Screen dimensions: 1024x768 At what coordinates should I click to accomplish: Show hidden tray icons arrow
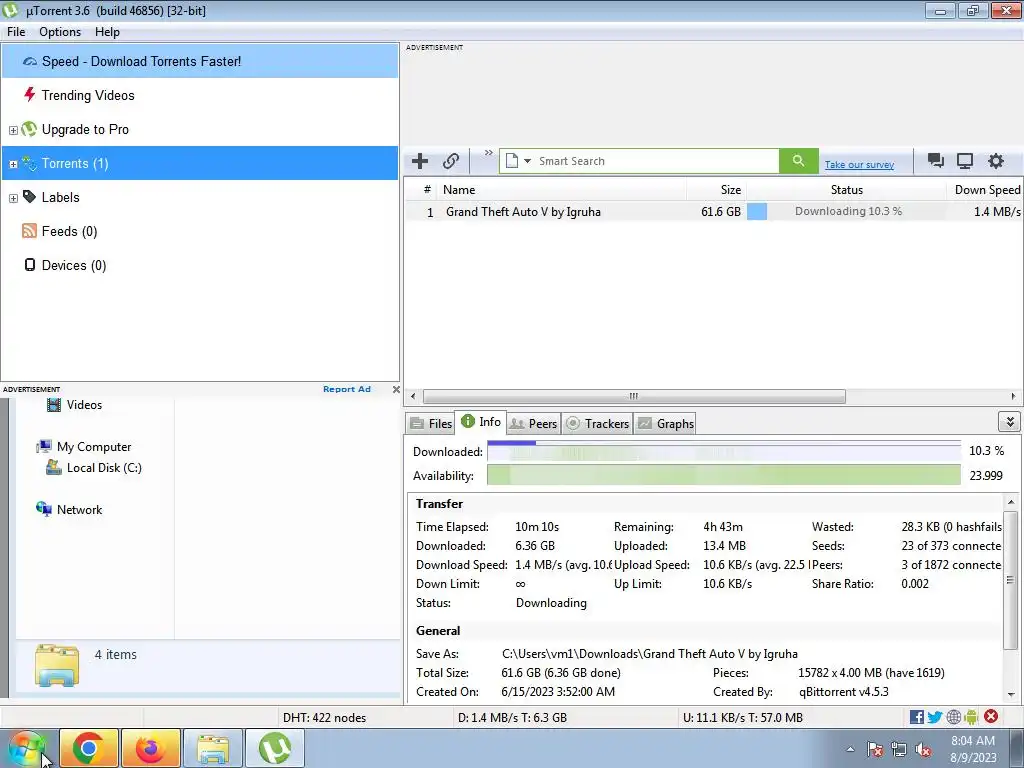[850, 750]
